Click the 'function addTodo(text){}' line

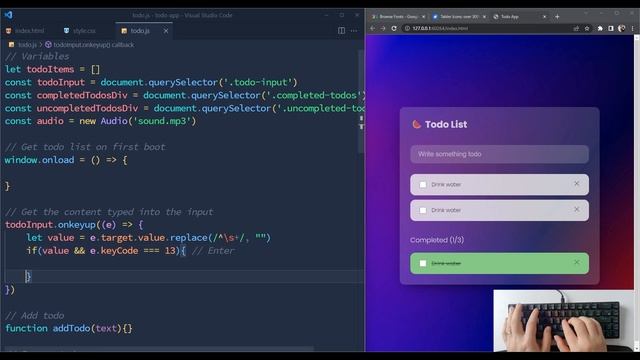[x=69, y=328]
